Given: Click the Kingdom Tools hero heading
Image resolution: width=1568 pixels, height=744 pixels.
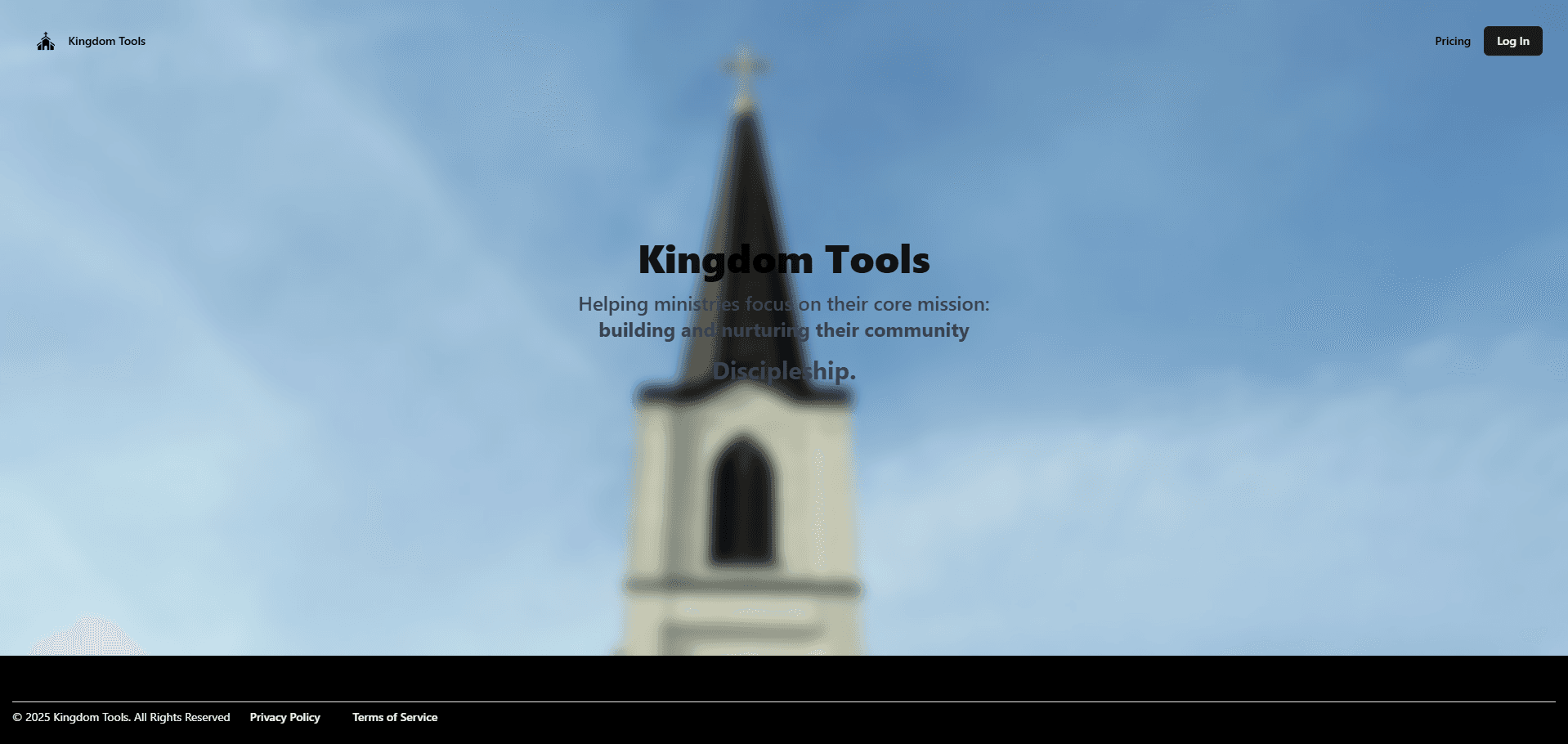Looking at the screenshot, I should (783, 260).
